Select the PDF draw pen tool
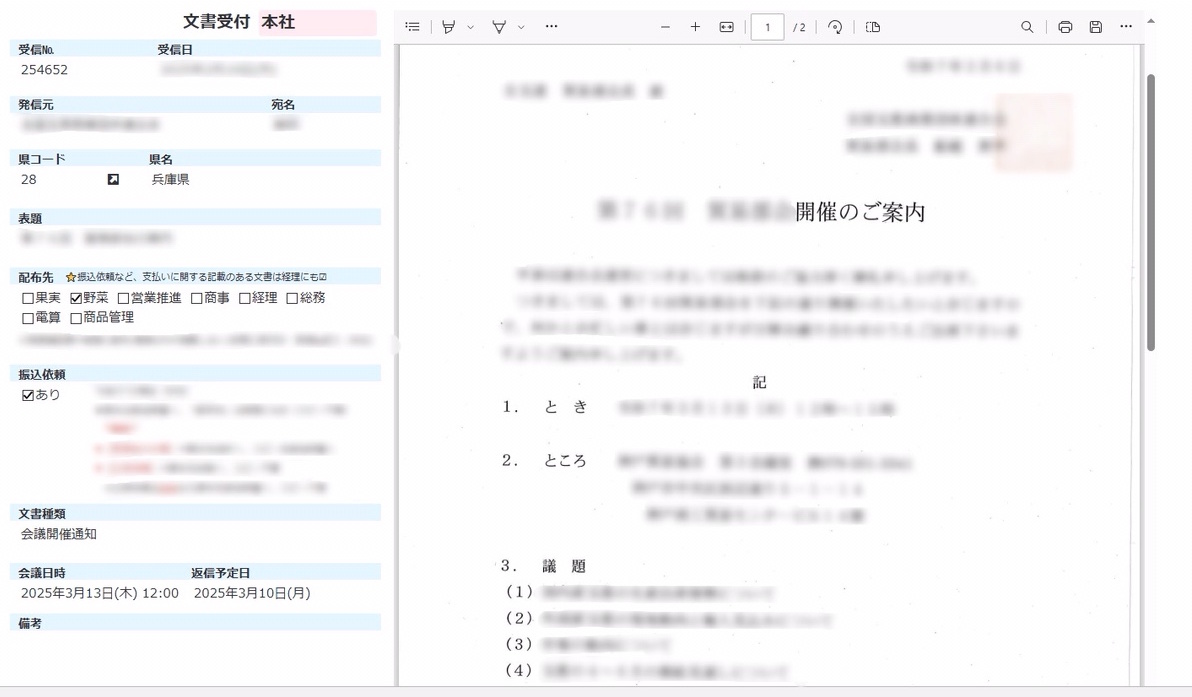1192x697 pixels. (499, 27)
